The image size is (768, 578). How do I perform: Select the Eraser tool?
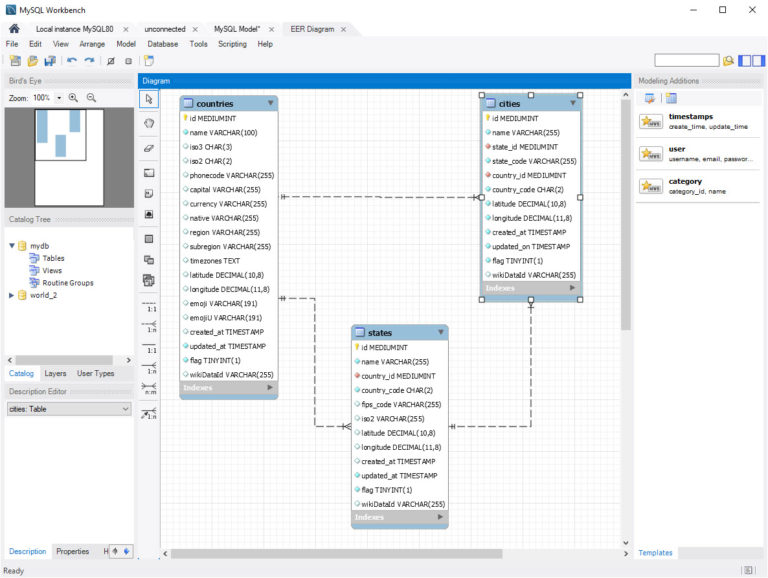pyautogui.click(x=149, y=148)
